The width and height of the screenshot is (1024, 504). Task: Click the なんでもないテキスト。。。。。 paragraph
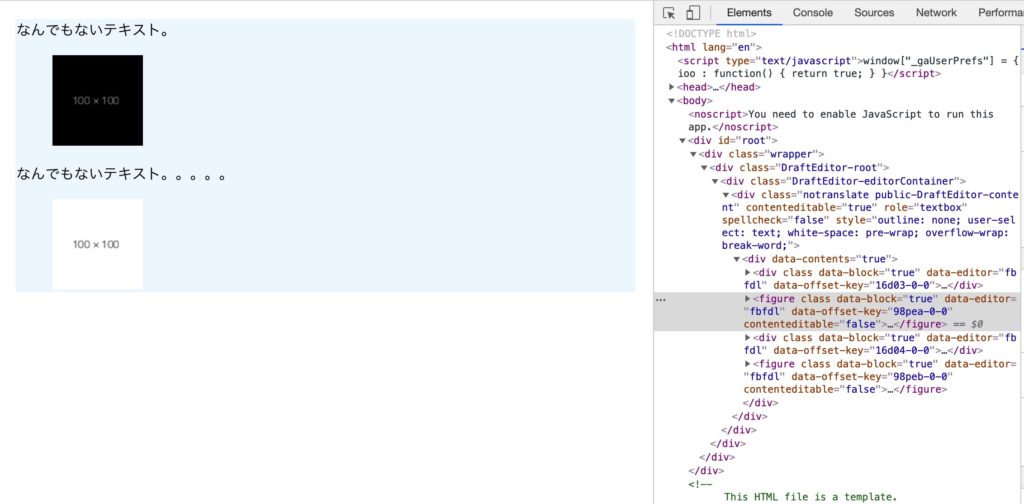[121, 174]
